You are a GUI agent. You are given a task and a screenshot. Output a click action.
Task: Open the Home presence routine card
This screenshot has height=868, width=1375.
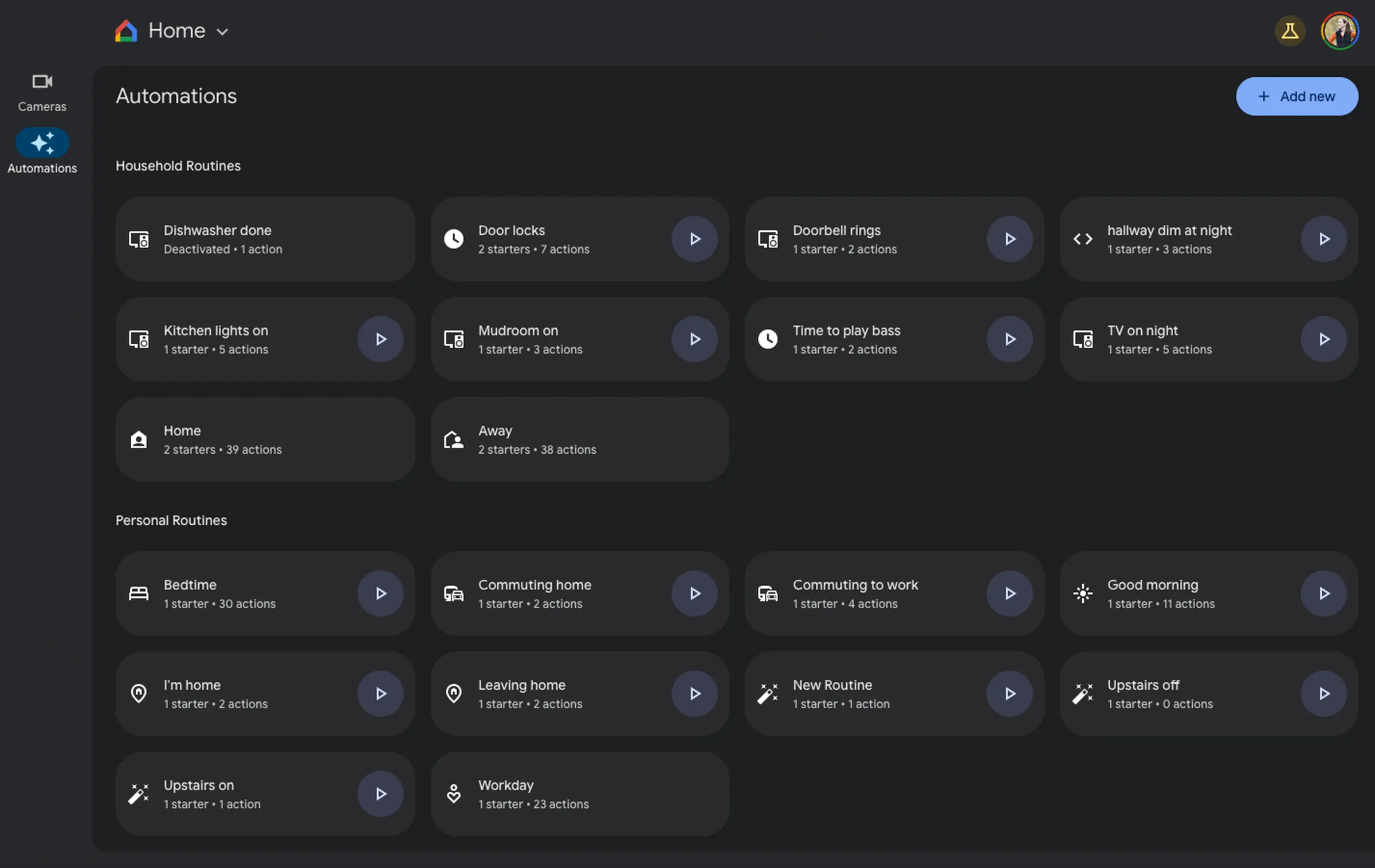coord(265,439)
